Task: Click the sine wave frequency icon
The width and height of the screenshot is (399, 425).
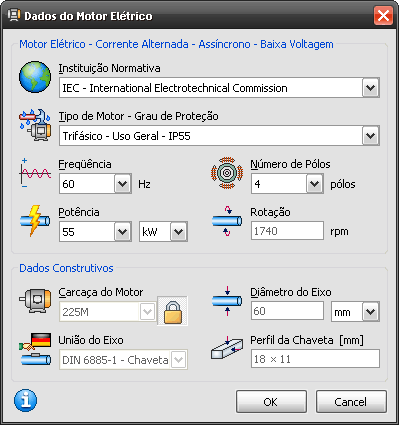Action: click(x=35, y=173)
